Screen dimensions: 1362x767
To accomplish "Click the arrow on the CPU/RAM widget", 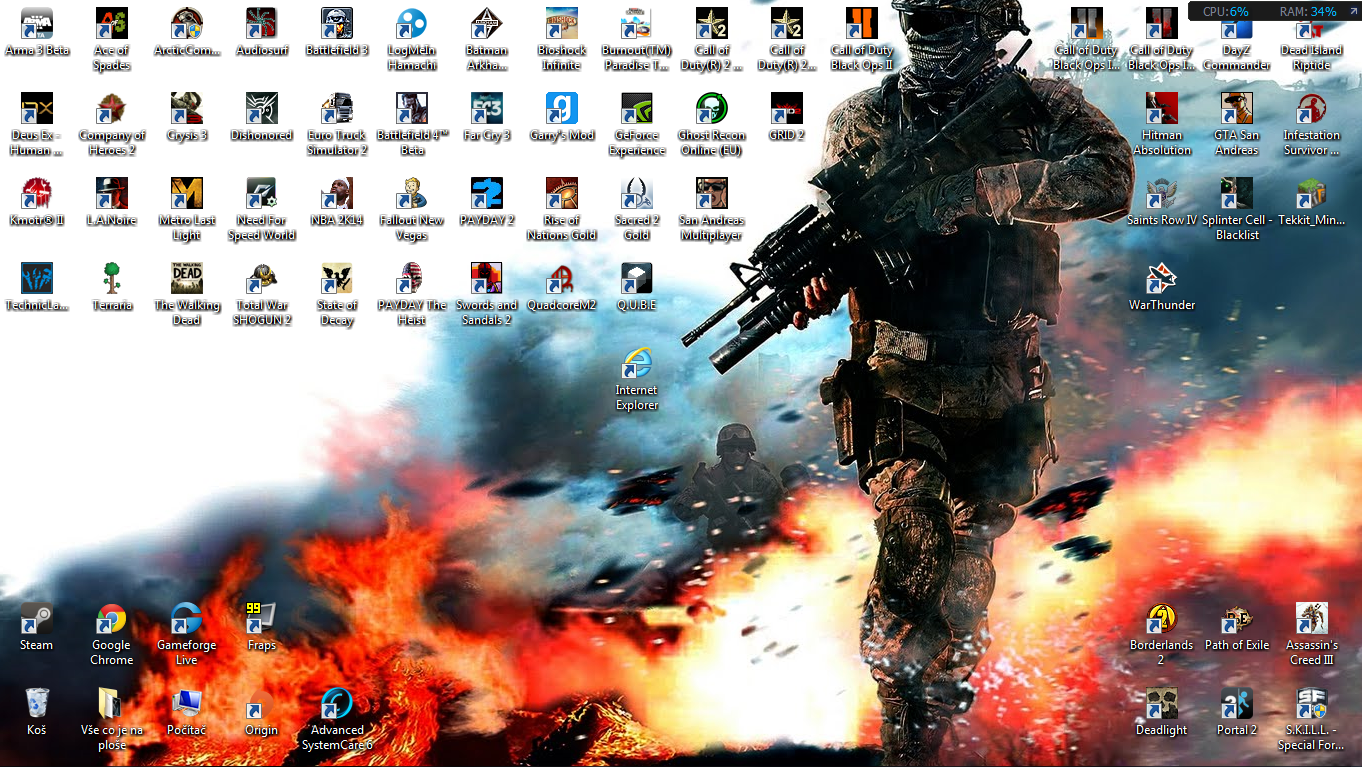I will point(1352,11).
